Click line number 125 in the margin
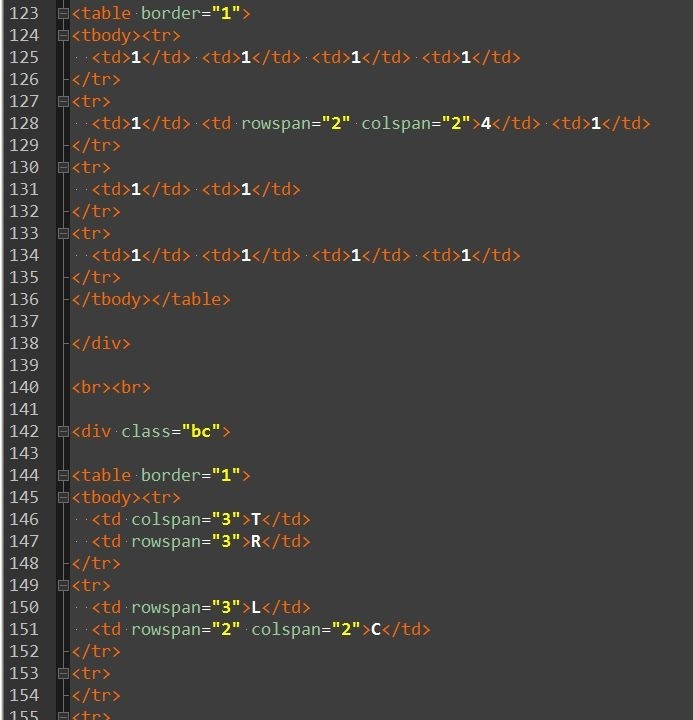693x720 pixels. click(24, 57)
